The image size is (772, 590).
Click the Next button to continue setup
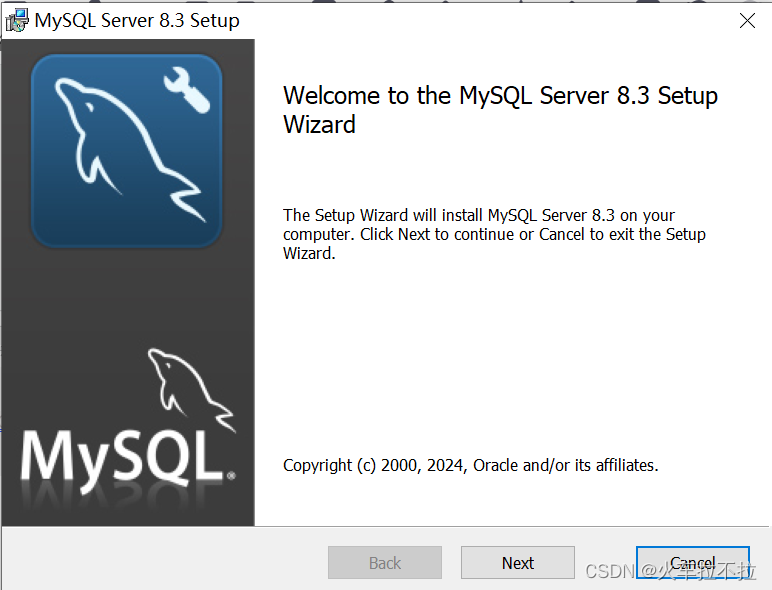coord(517,562)
